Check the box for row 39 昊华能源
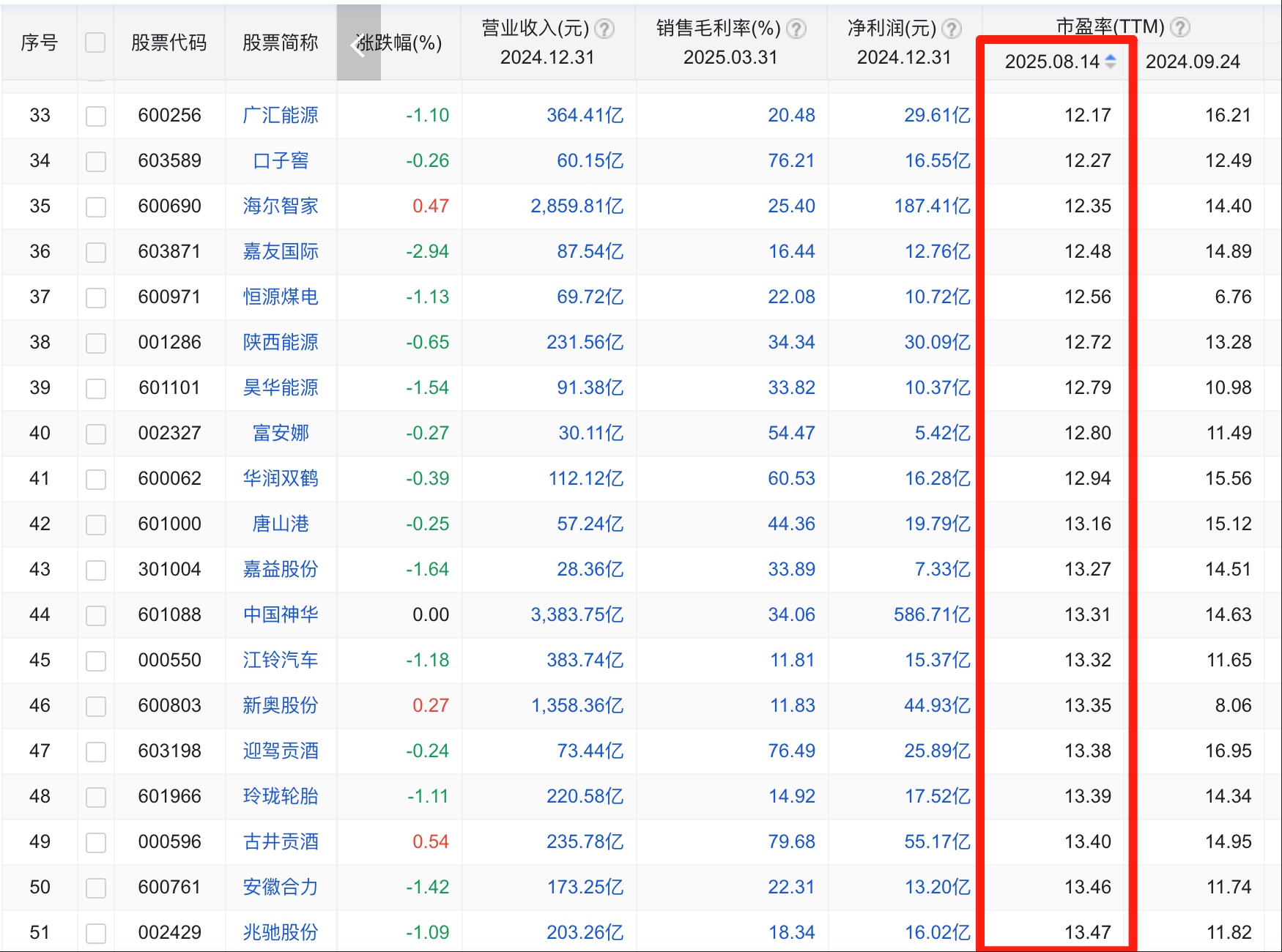This screenshot has height=952, width=1282. pos(96,389)
